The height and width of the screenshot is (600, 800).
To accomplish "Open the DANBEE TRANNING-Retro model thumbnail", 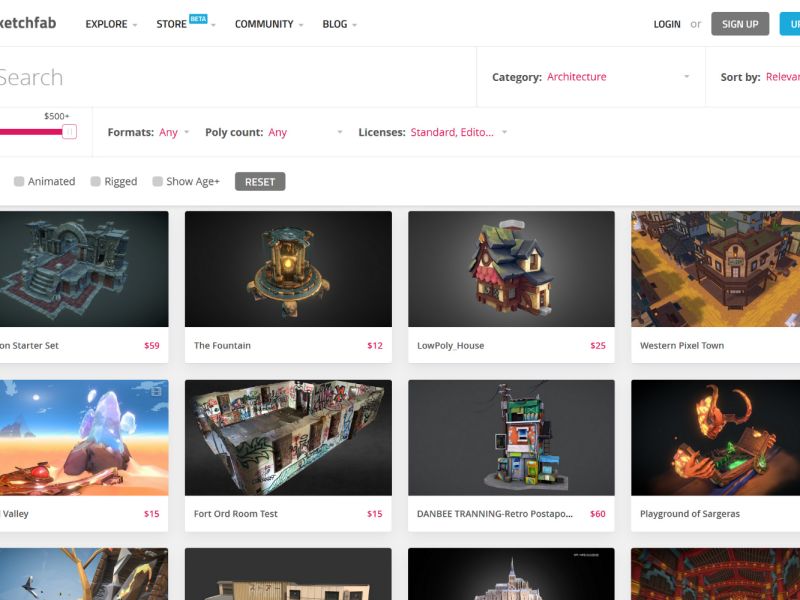I will pos(511,437).
